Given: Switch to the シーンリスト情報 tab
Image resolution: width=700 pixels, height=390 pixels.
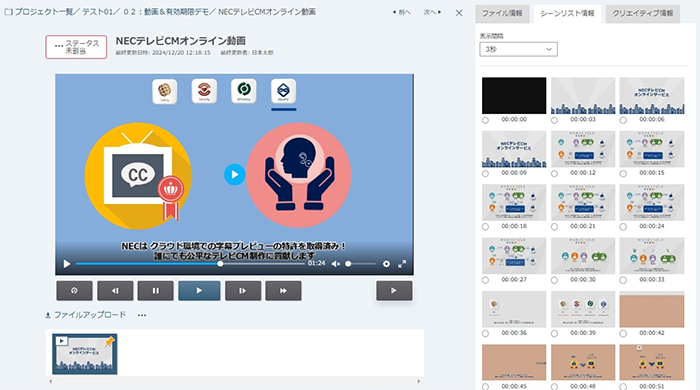Looking at the screenshot, I should (x=567, y=13).
